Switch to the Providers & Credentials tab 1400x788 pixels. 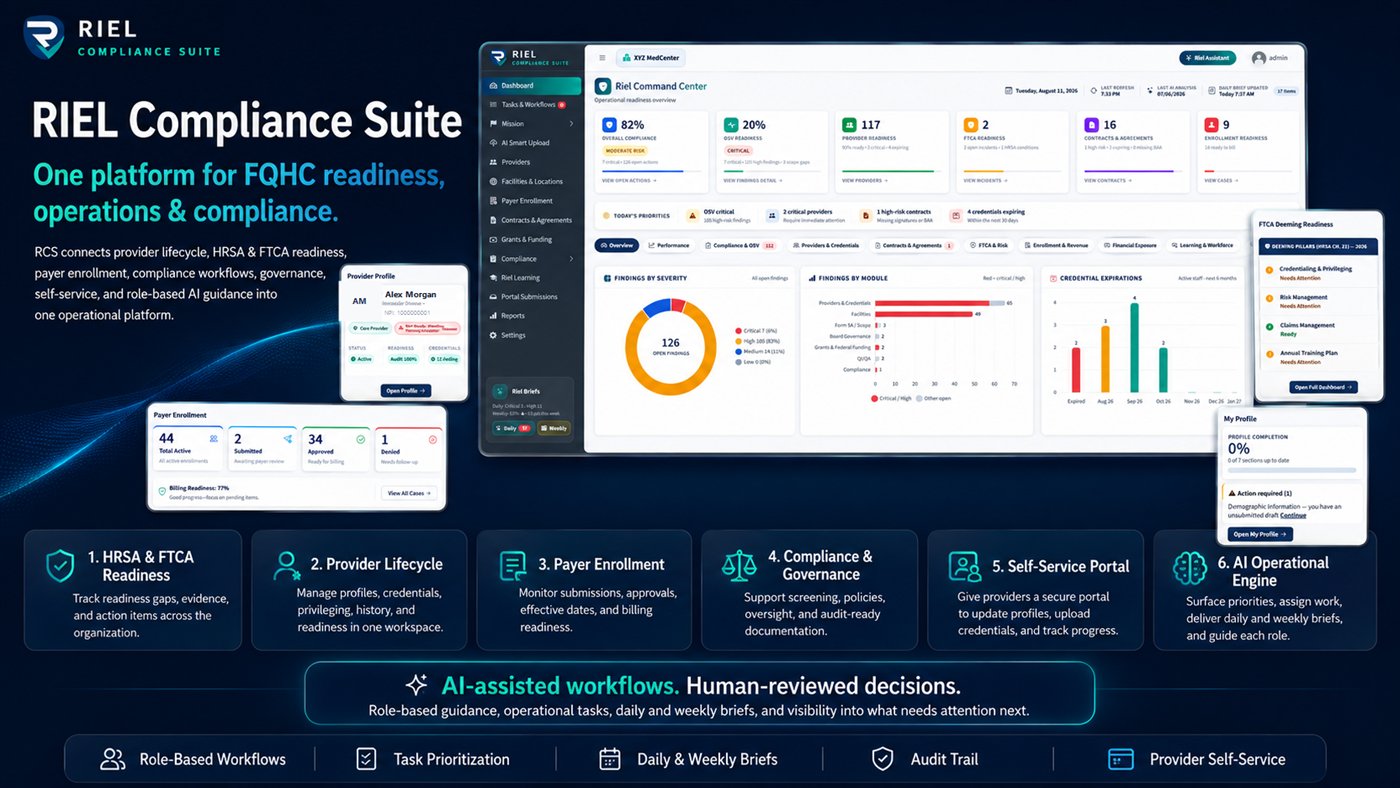click(x=826, y=245)
